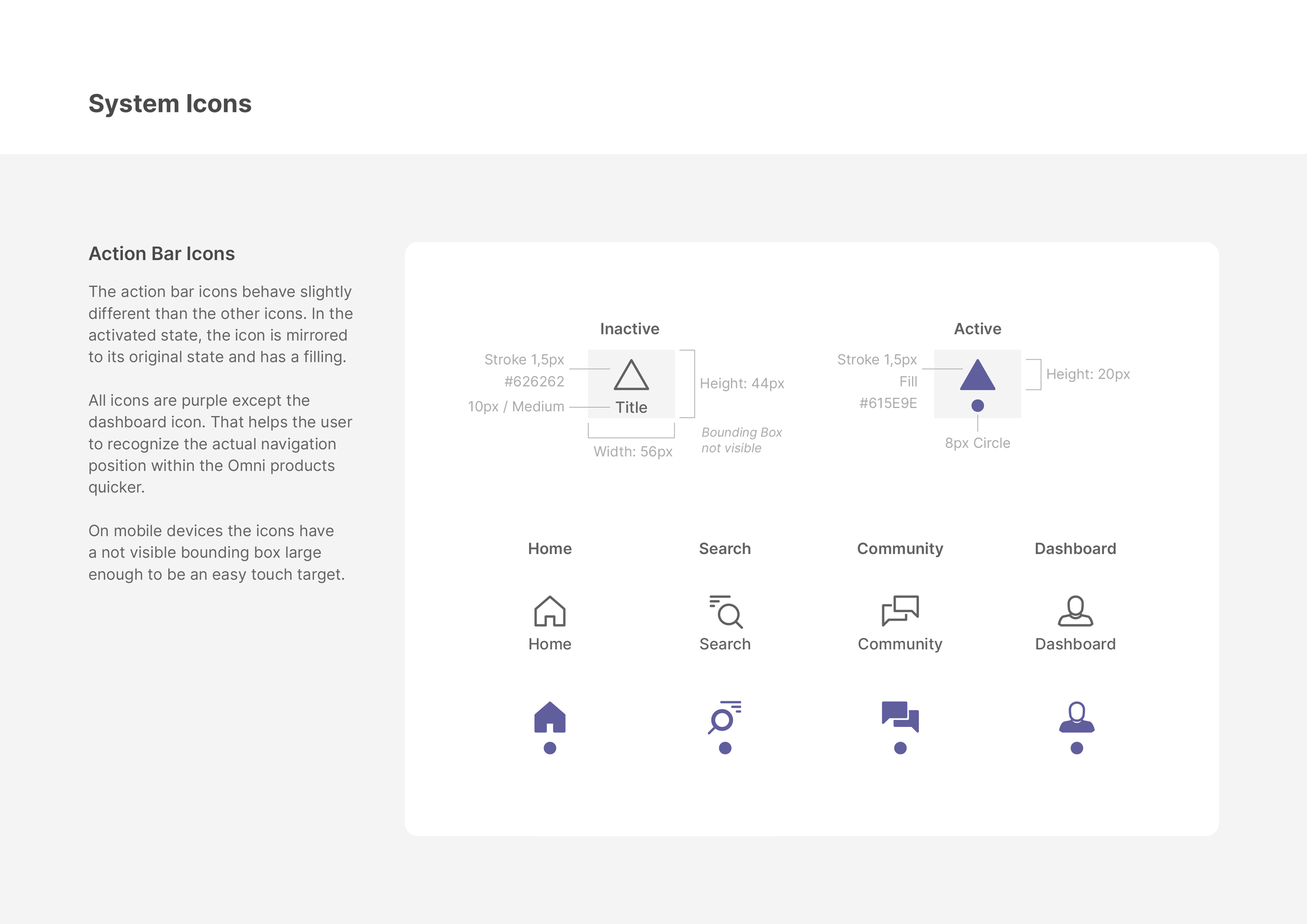Click the "Search" label under the magnifier icon

coord(725,644)
